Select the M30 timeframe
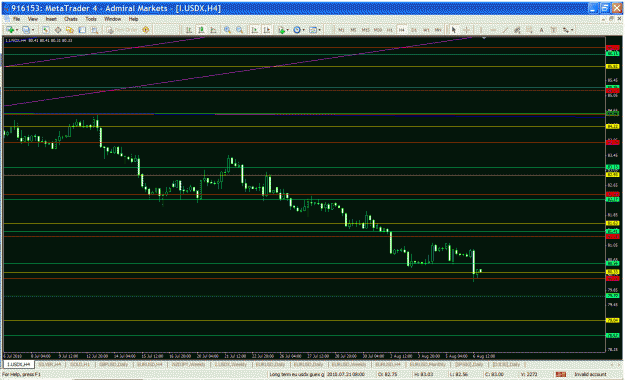The width and height of the screenshot is (625, 380). pyautogui.click(x=377, y=30)
